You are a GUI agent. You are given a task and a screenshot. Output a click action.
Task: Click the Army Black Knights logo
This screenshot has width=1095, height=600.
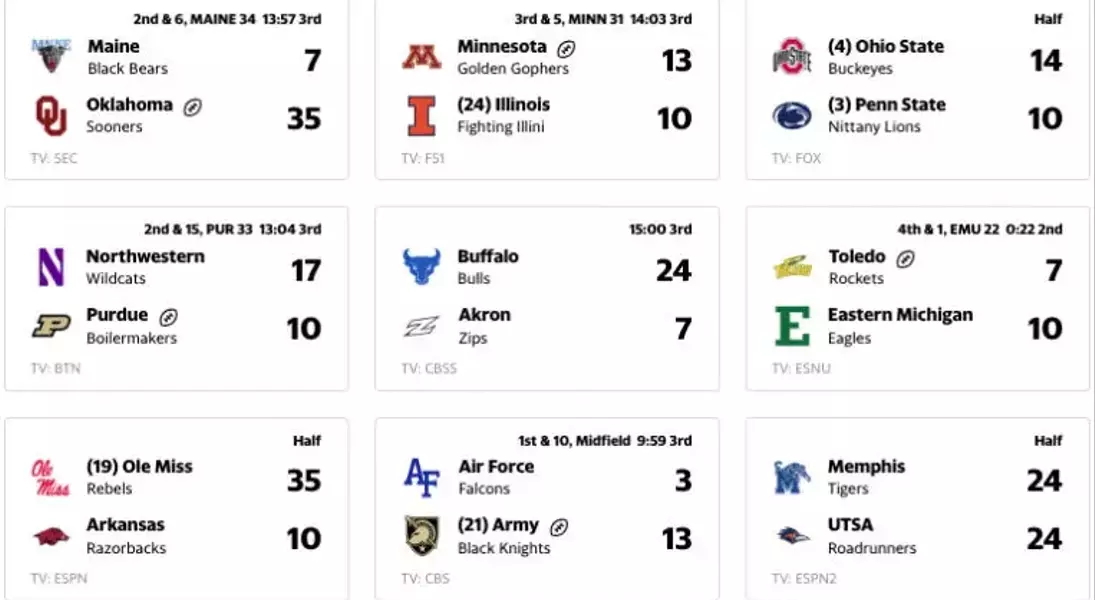tap(422, 536)
